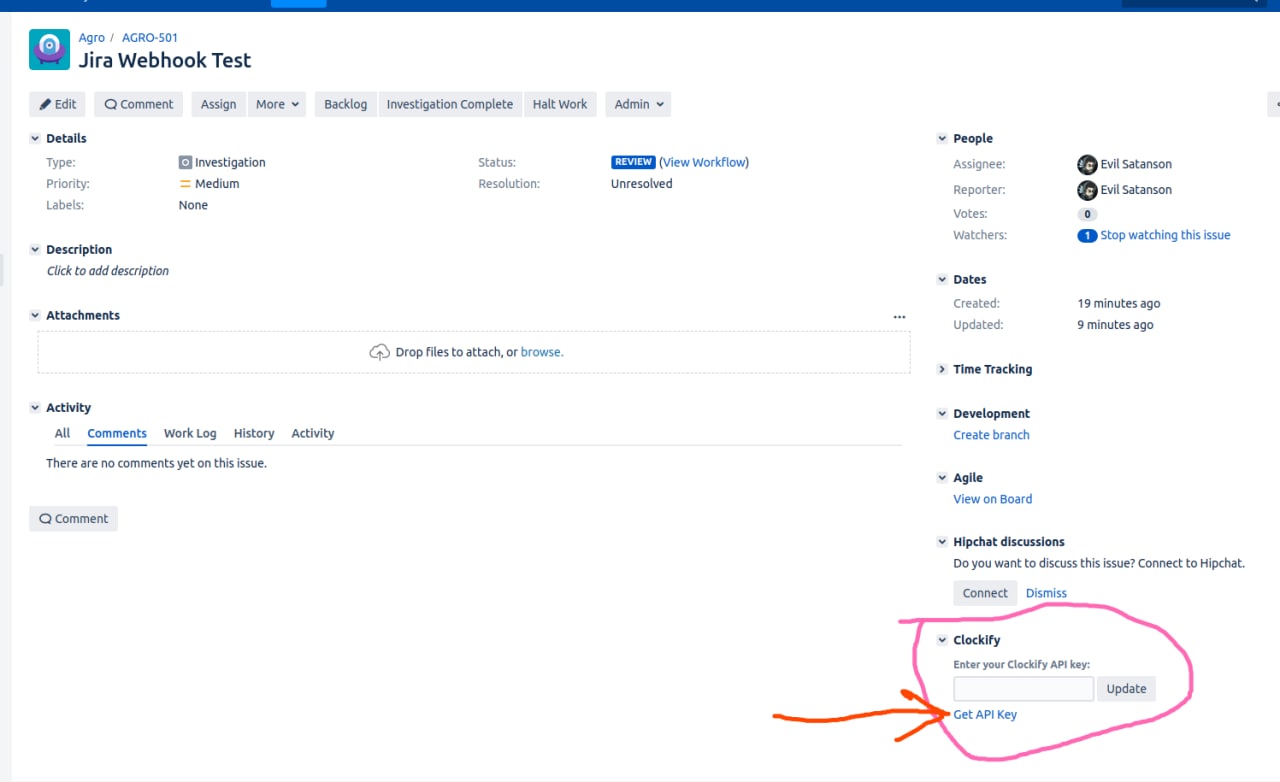The width and height of the screenshot is (1280, 782).
Task: Open View on Board link
Action: (x=993, y=499)
